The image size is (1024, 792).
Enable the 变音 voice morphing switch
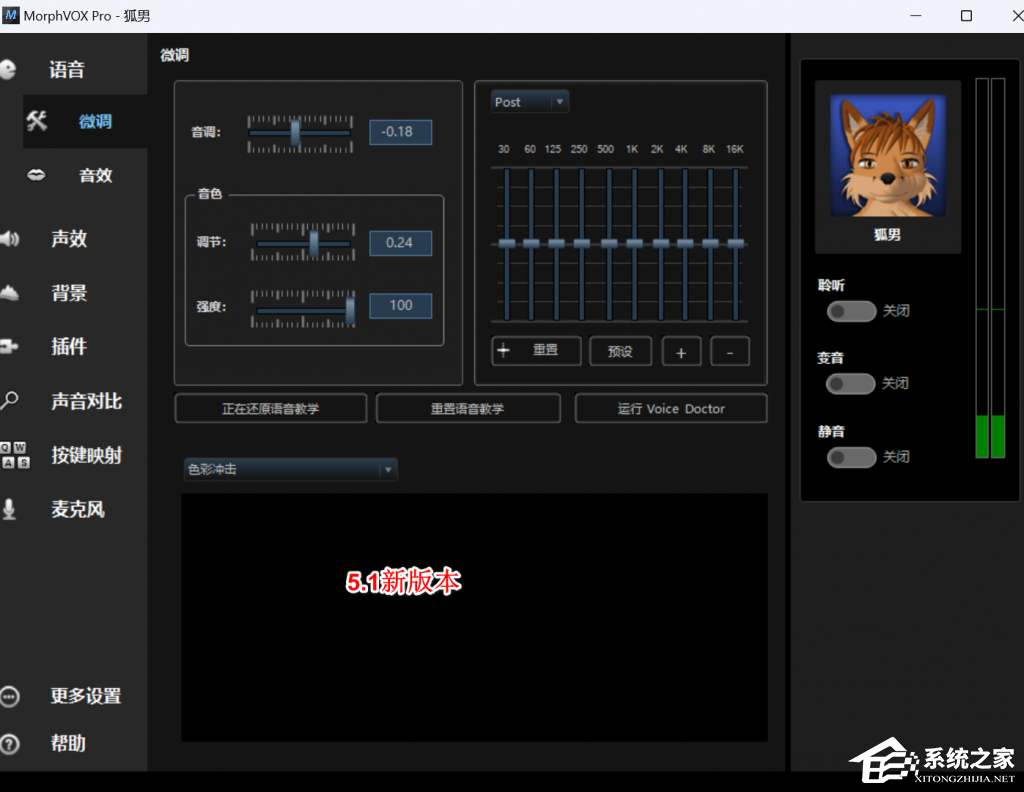click(x=851, y=384)
